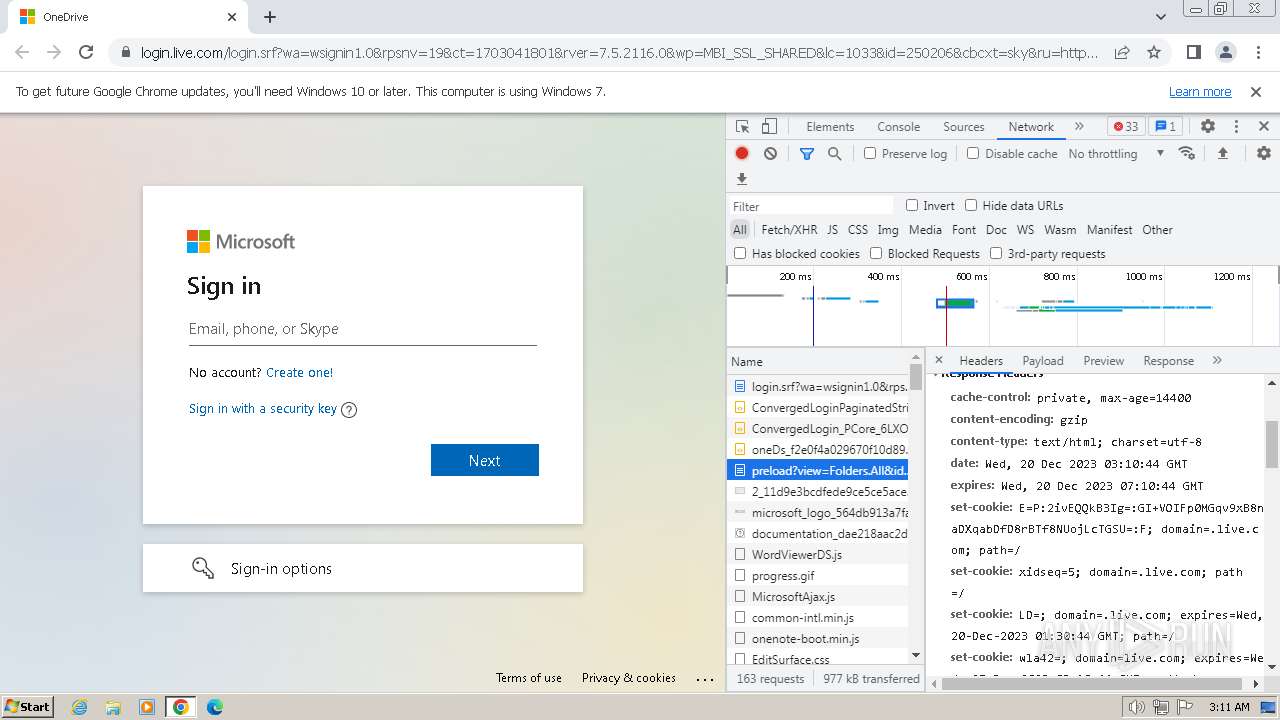Click the security key help question icon
The image size is (1280, 720).
(349, 409)
